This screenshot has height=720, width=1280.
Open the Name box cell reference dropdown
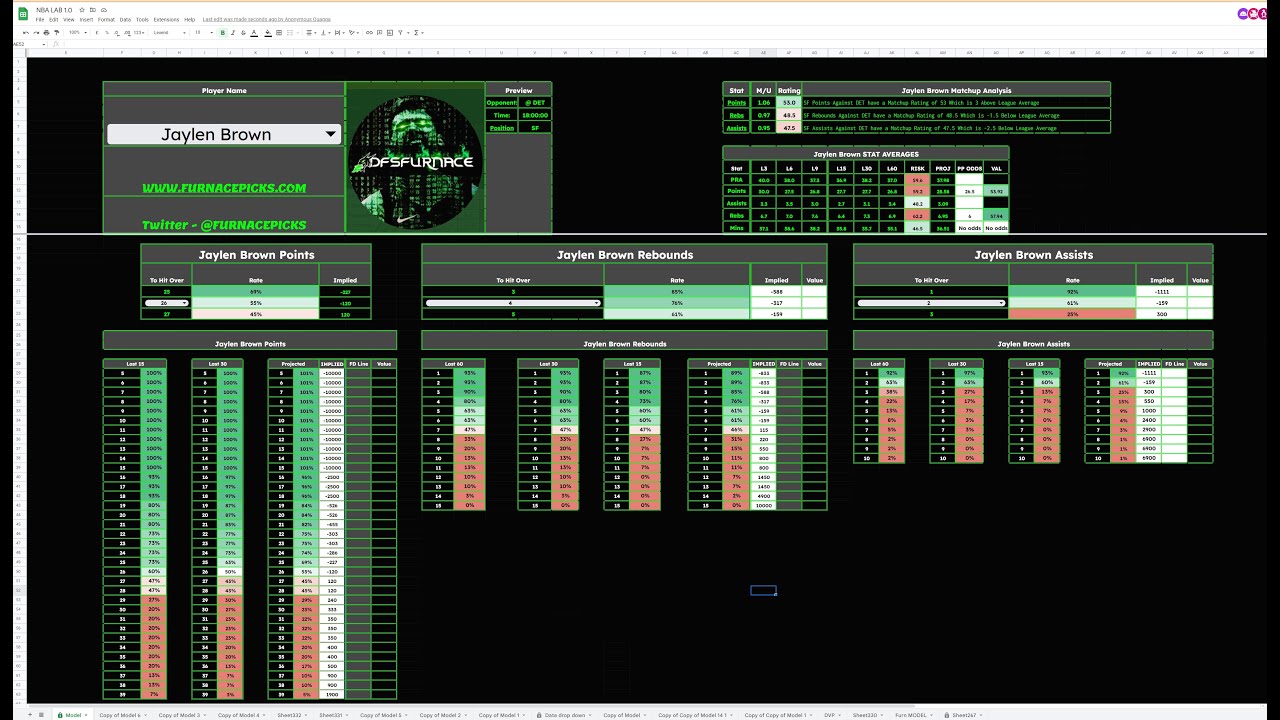[x=44, y=44]
